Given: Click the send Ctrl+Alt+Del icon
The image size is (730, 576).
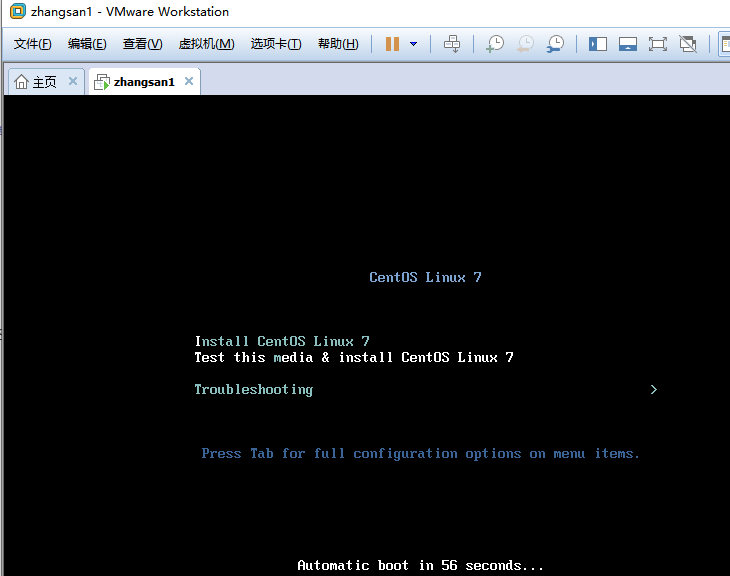Looking at the screenshot, I should [452, 44].
